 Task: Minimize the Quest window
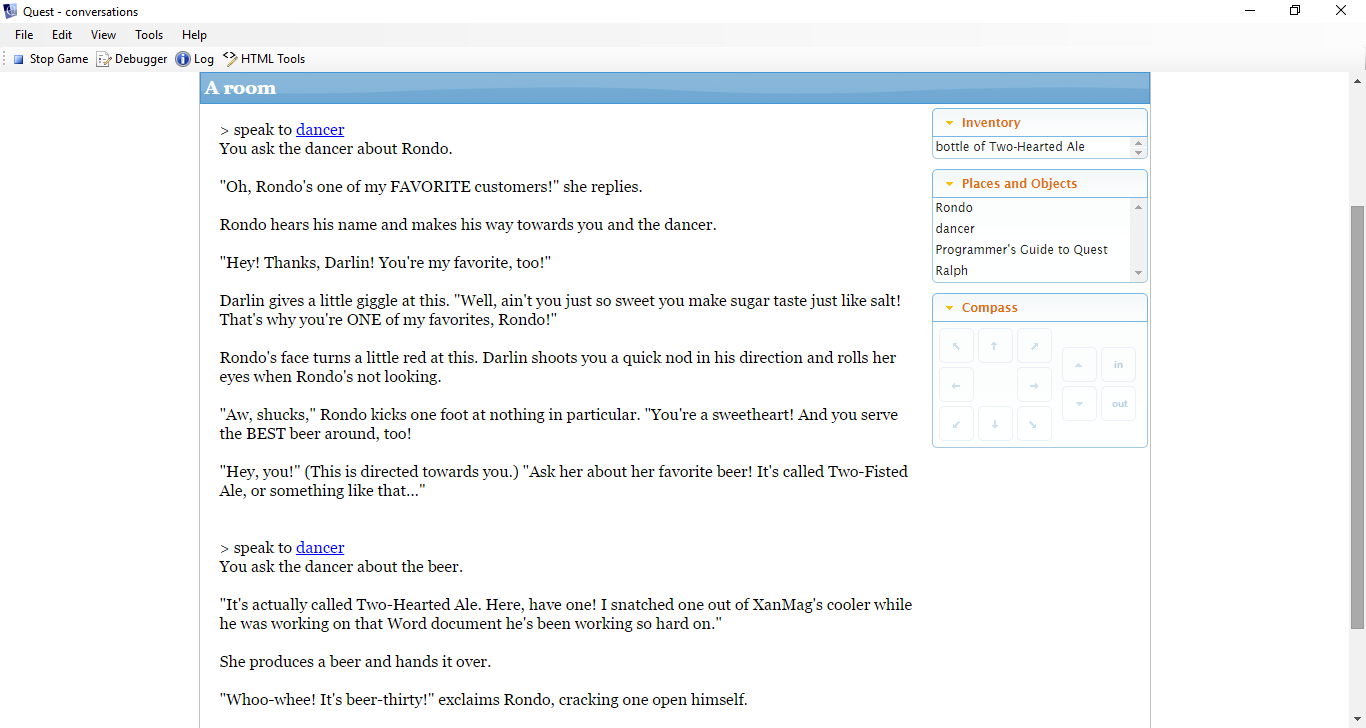pyautogui.click(x=1250, y=11)
